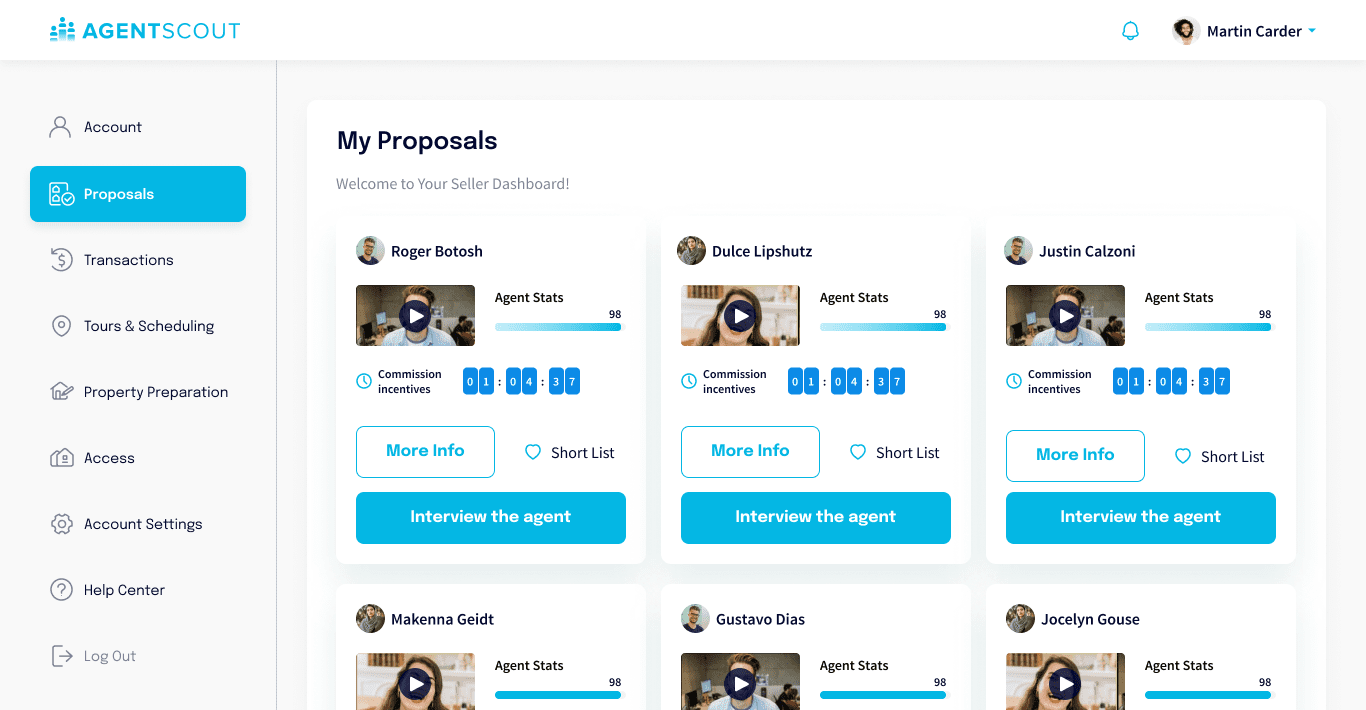Toggle Short List heart for Roger Botosh
Image resolution: width=1366 pixels, height=710 pixels.
click(533, 452)
